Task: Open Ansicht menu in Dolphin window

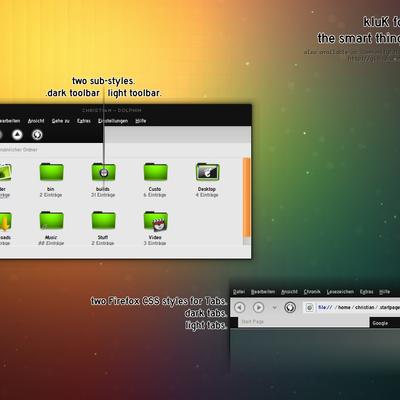Action: 36,121
